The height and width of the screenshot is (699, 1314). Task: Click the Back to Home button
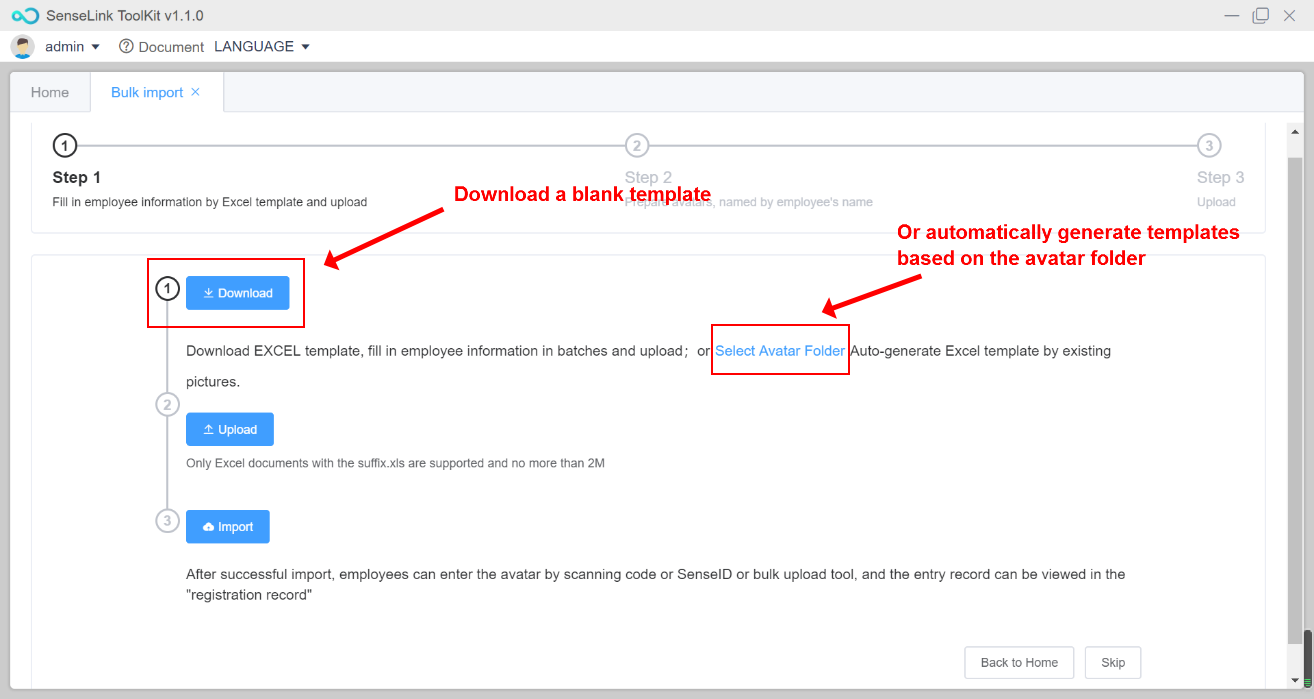coord(1019,662)
